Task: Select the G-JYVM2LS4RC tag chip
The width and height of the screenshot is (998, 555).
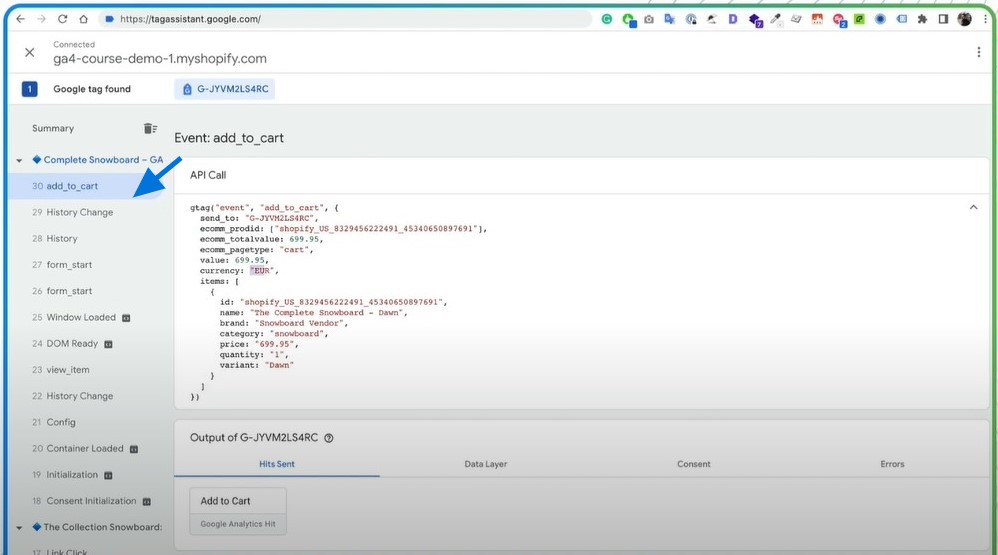Action: pos(225,89)
